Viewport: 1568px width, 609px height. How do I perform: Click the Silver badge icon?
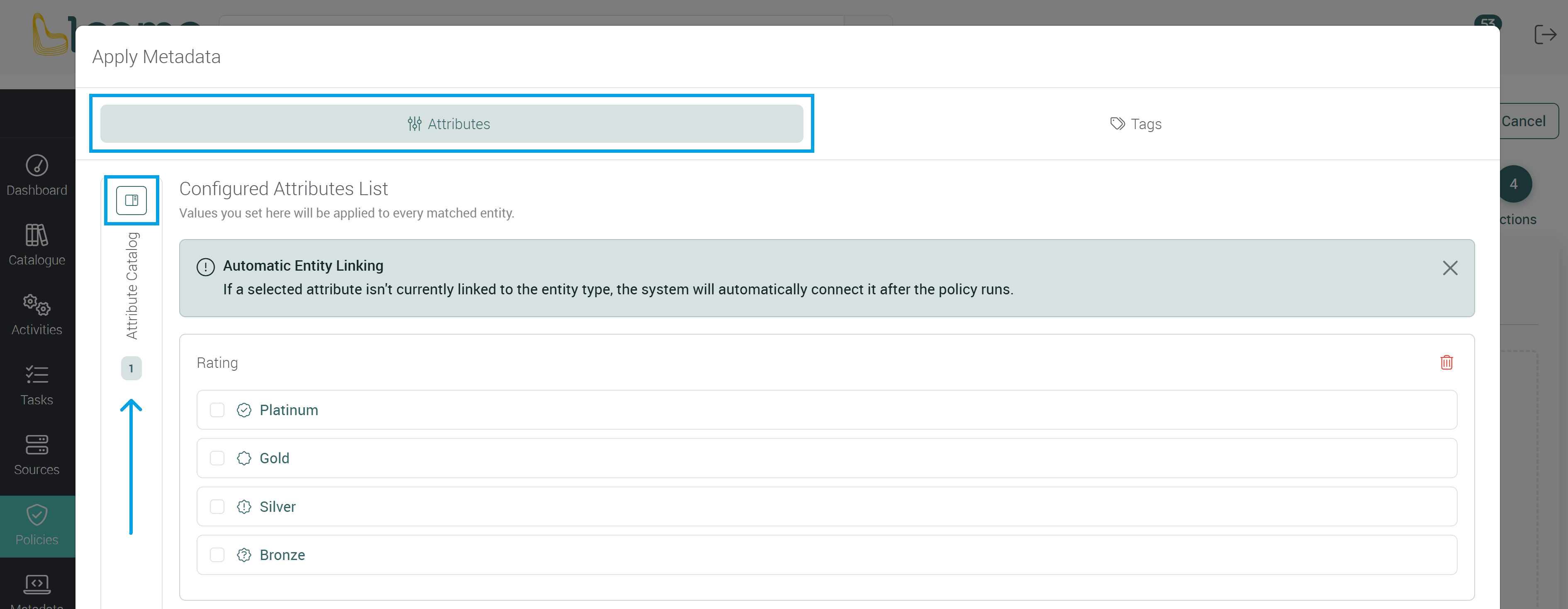[244, 507]
